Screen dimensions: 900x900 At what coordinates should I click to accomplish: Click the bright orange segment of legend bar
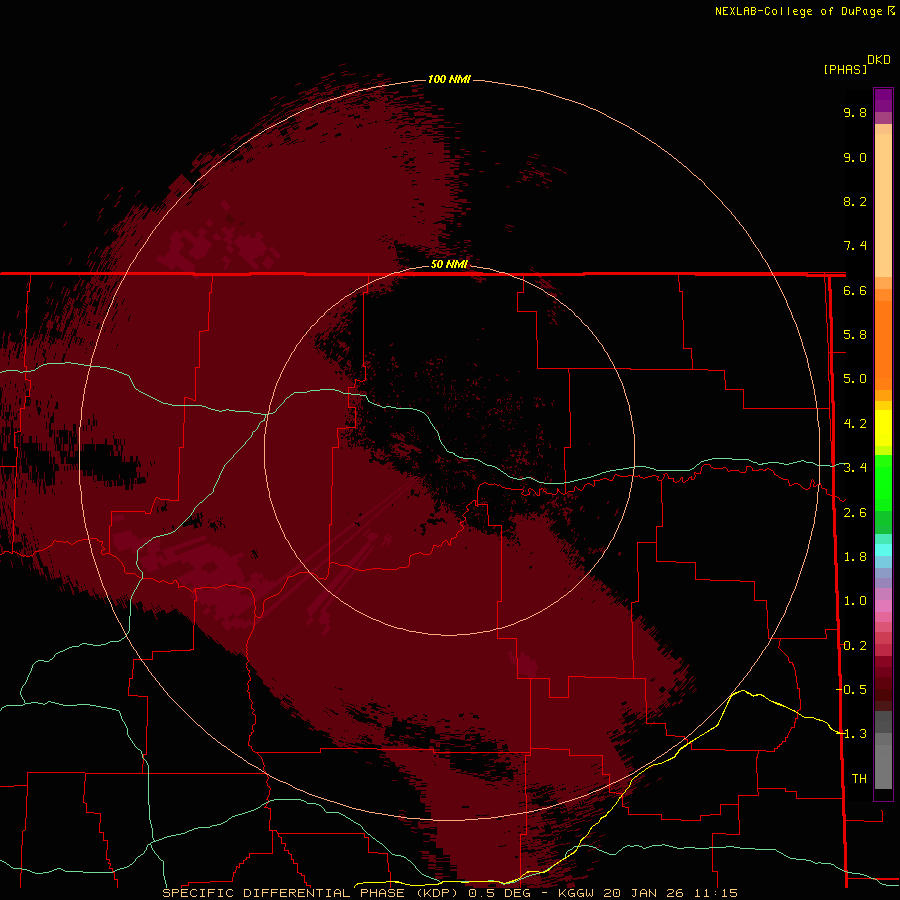point(883,344)
